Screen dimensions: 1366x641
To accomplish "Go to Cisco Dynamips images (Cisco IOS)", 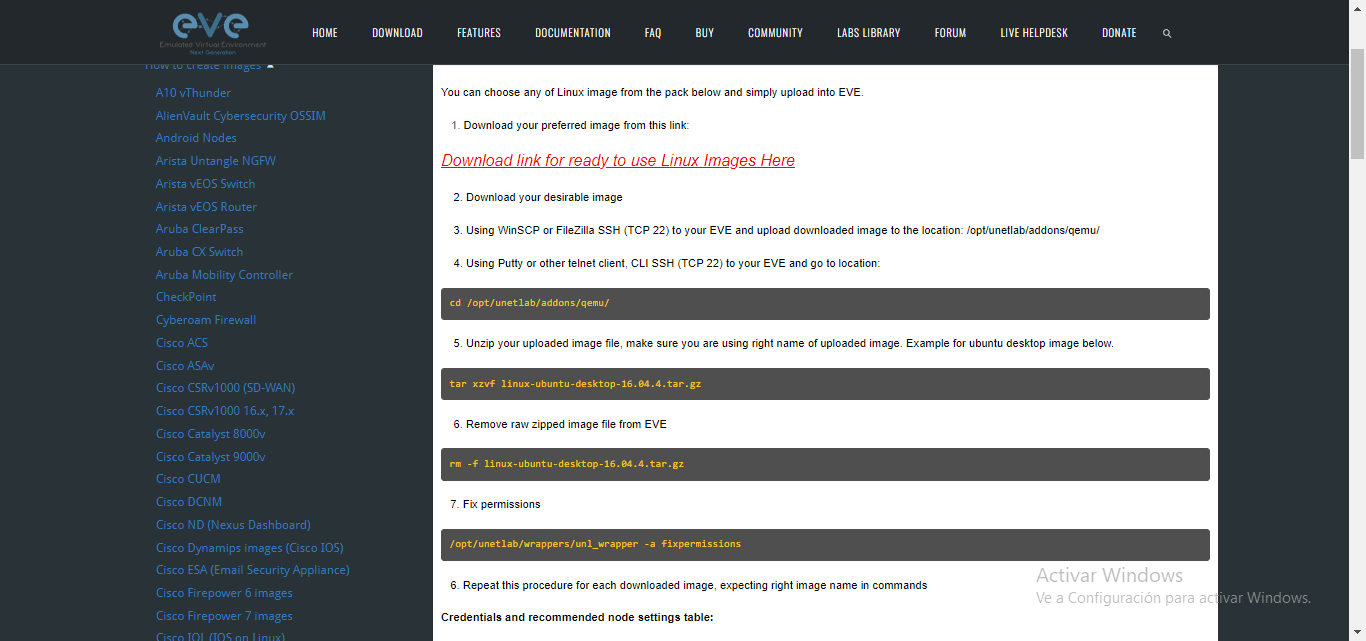I will pyautogui.click(x=249, y=548).
